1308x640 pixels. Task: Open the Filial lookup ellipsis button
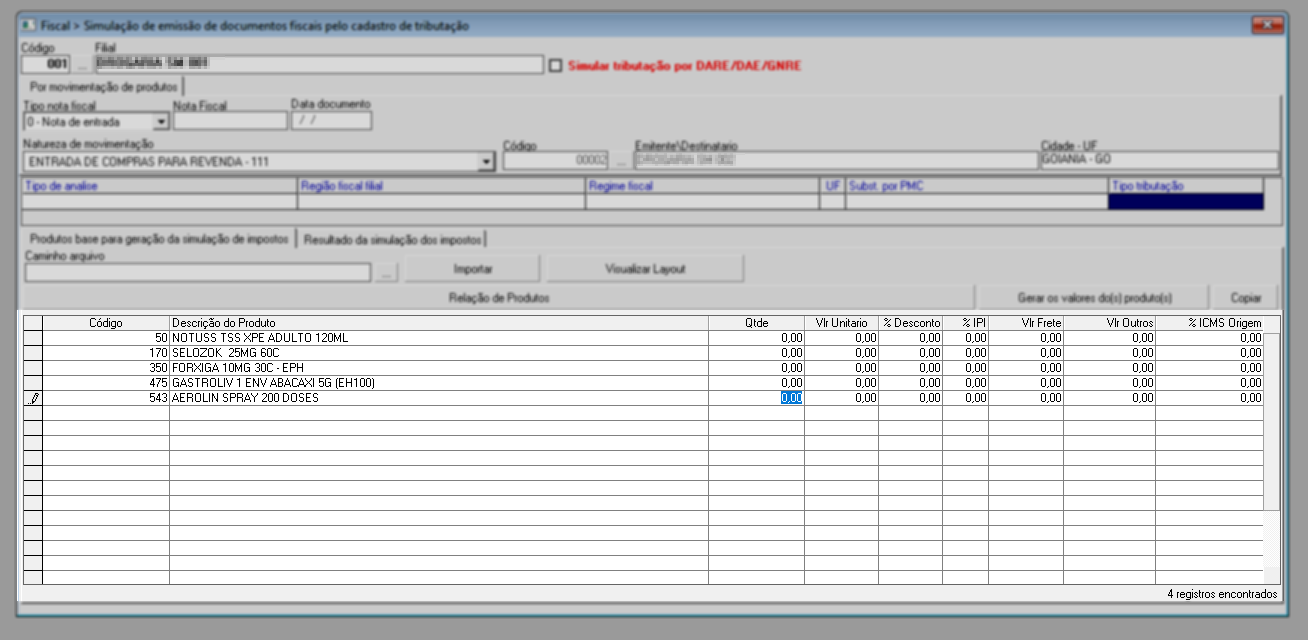[x=82, y=65]
